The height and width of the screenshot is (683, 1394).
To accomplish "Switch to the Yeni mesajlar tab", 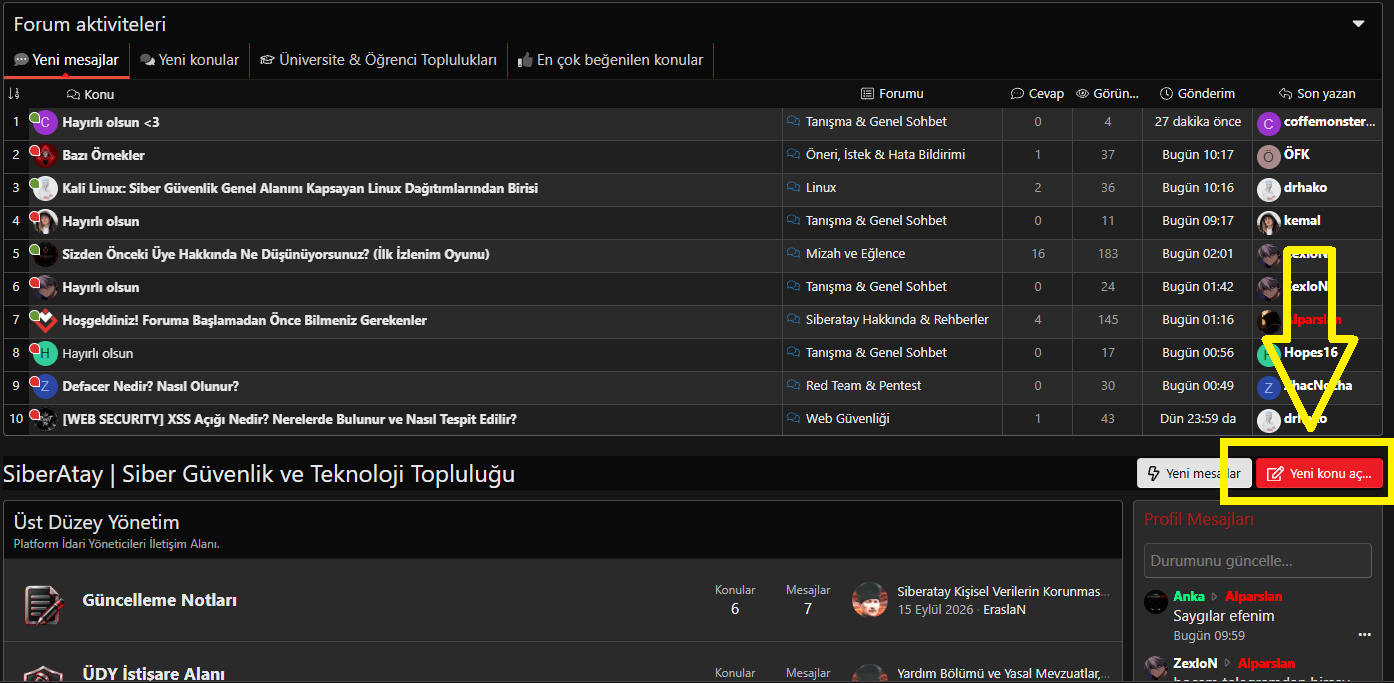I will coord(66,60).
